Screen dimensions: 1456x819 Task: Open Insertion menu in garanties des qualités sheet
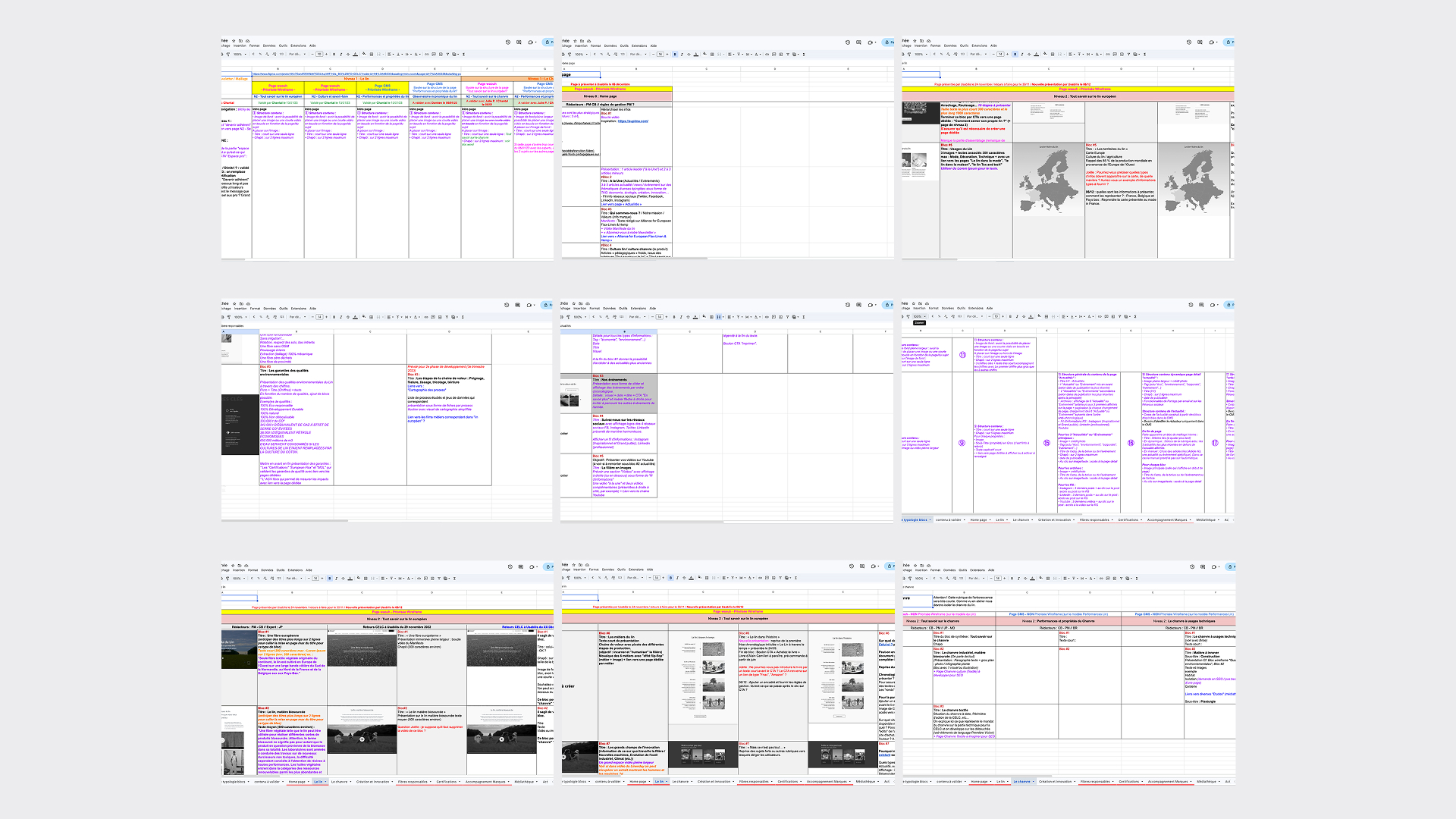[240, 308]
